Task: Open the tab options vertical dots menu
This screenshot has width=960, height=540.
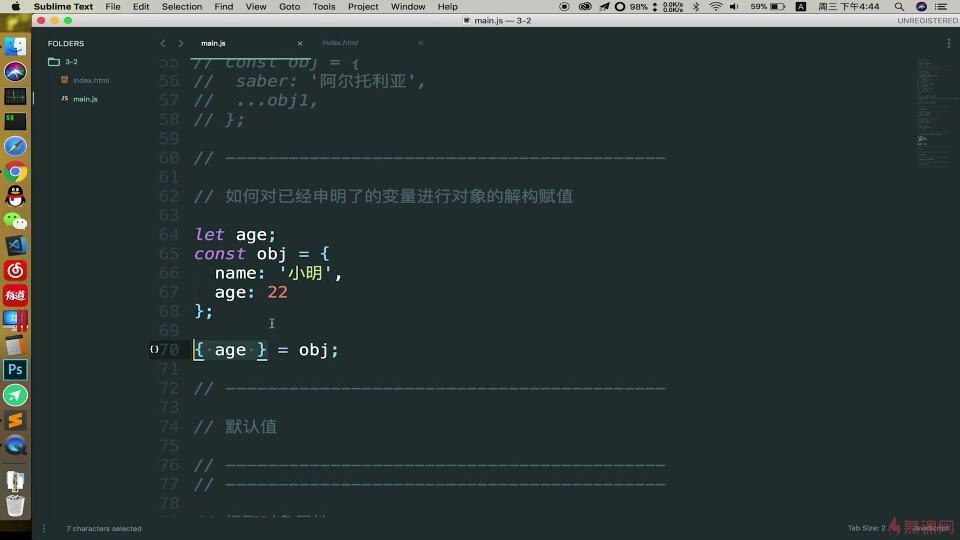Action: [x=949, y=43]
